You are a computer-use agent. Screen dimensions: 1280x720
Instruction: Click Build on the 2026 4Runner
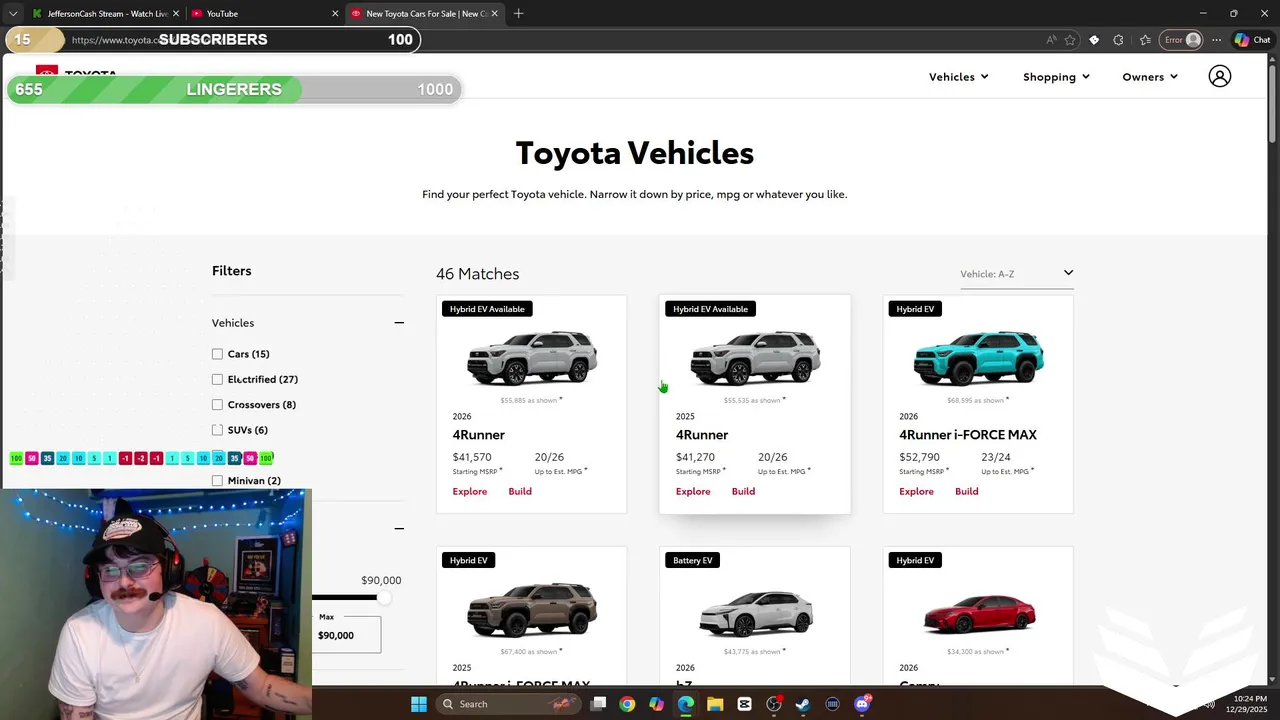520,491
